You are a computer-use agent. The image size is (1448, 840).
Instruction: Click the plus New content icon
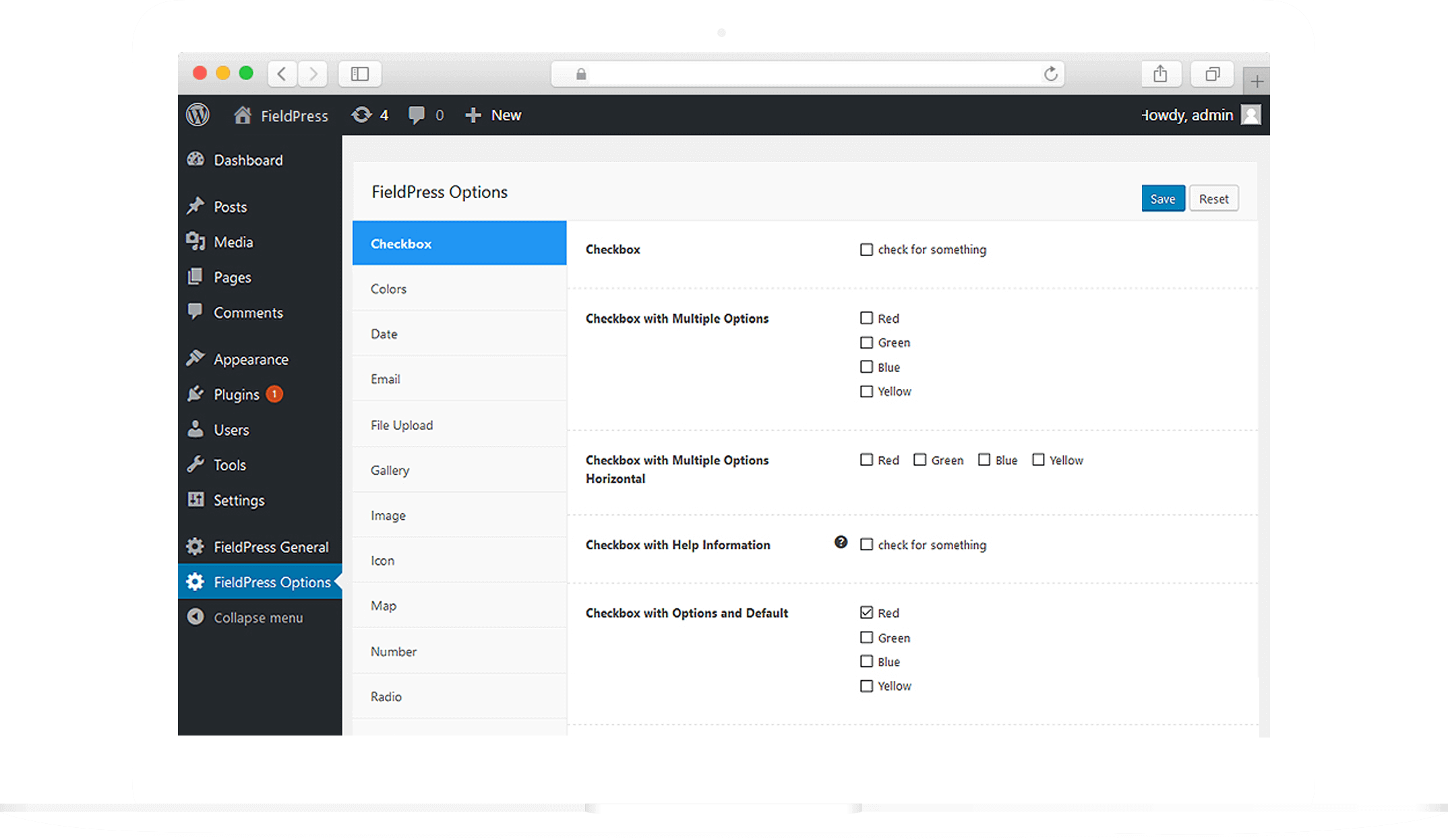tap(473, 115)
